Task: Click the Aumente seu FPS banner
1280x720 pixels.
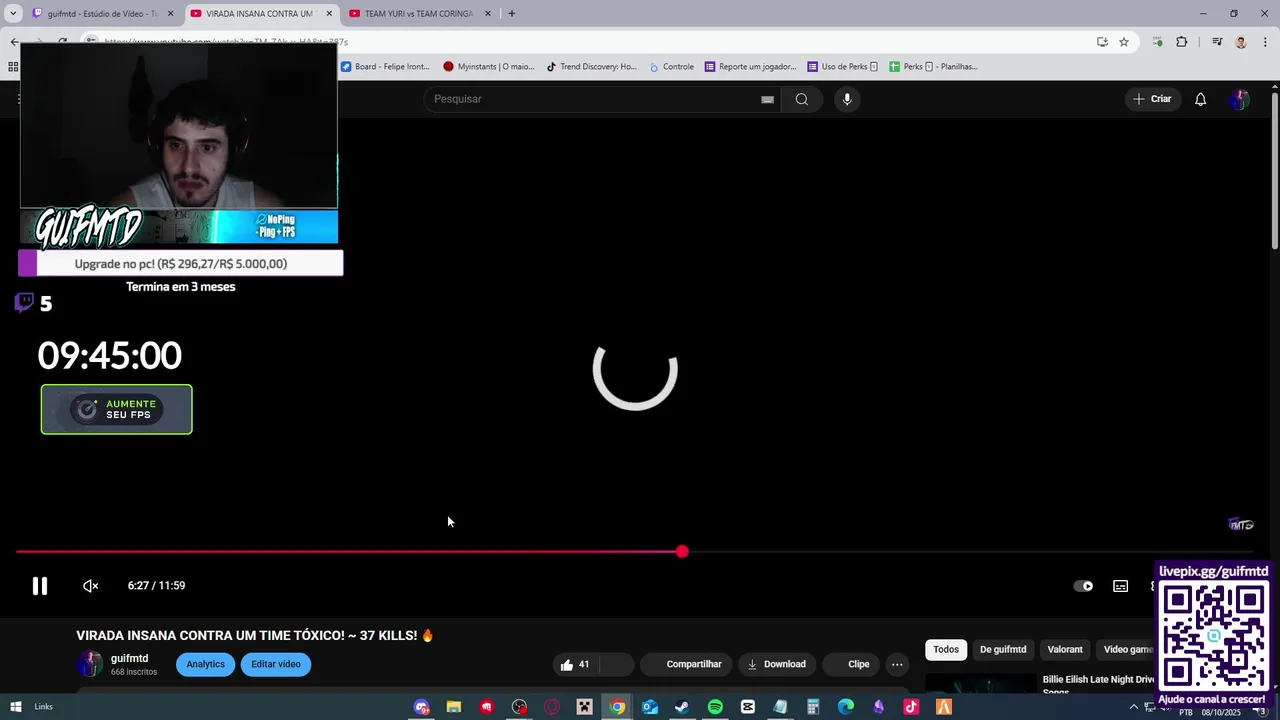Action: 116,410
